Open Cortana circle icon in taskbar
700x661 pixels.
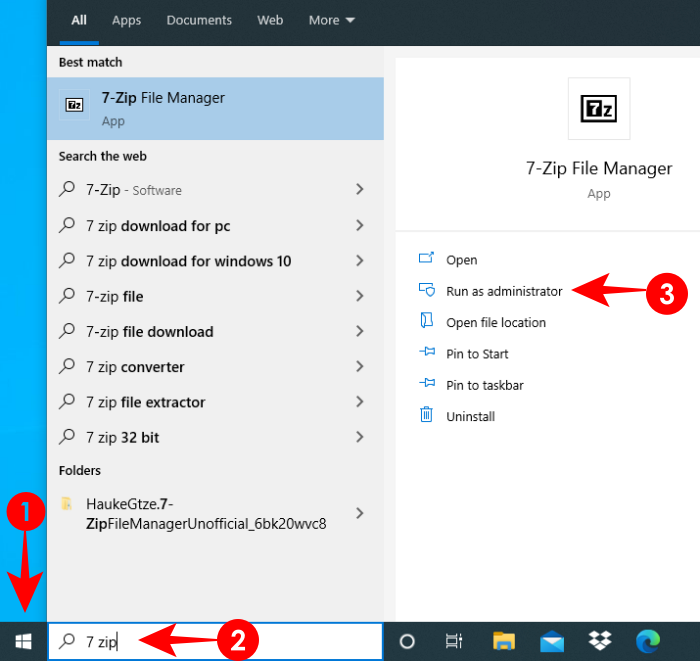407,641
